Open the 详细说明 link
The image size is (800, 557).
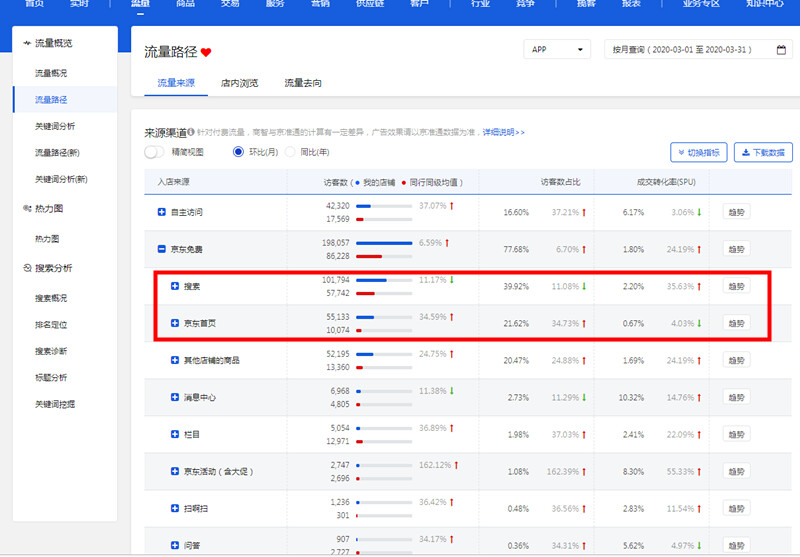(503, 132)
